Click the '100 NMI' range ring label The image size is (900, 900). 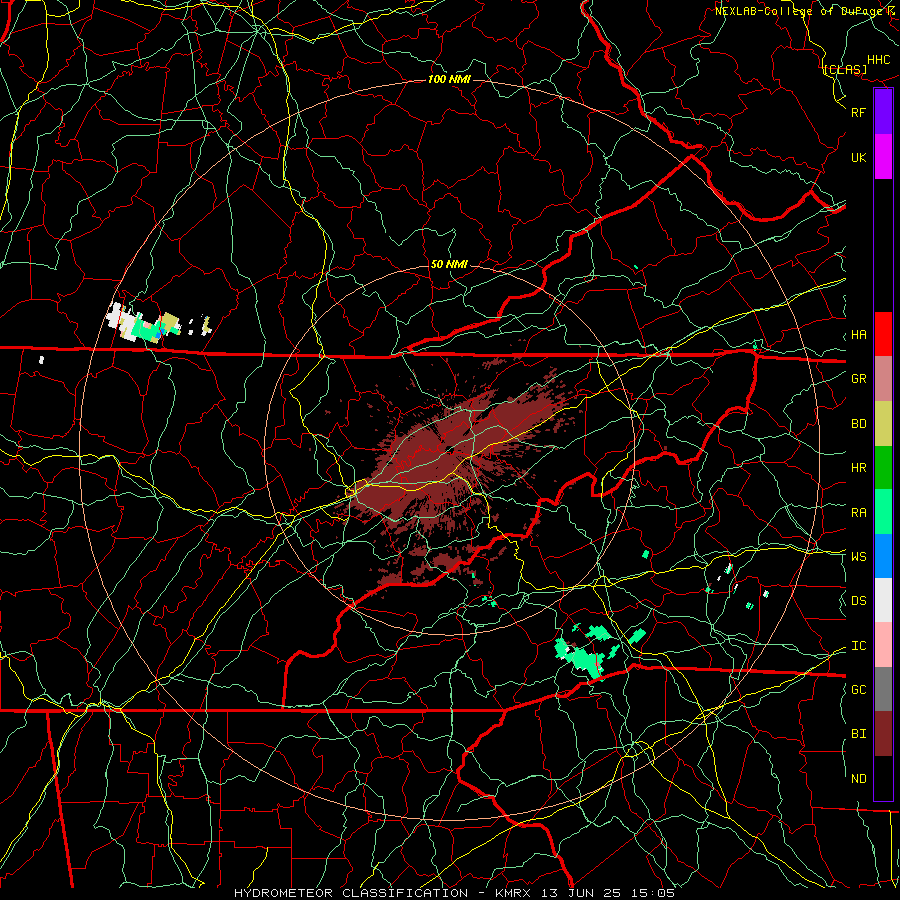[449, 79]
